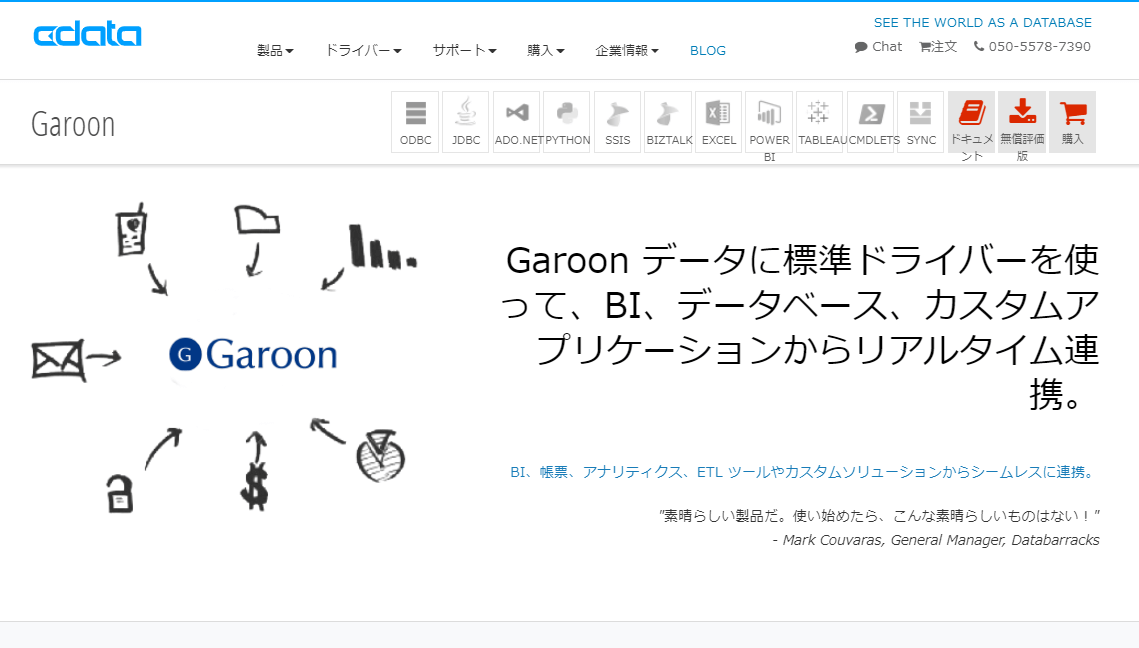Click the Garoon データ headline text

[x=801, y=327]
